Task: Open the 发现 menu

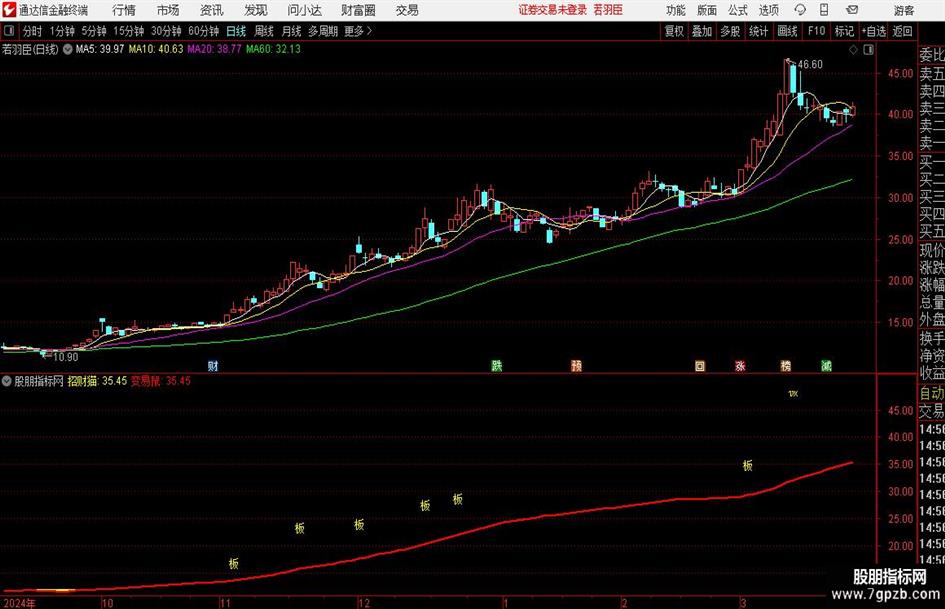Action: point(256,10)
